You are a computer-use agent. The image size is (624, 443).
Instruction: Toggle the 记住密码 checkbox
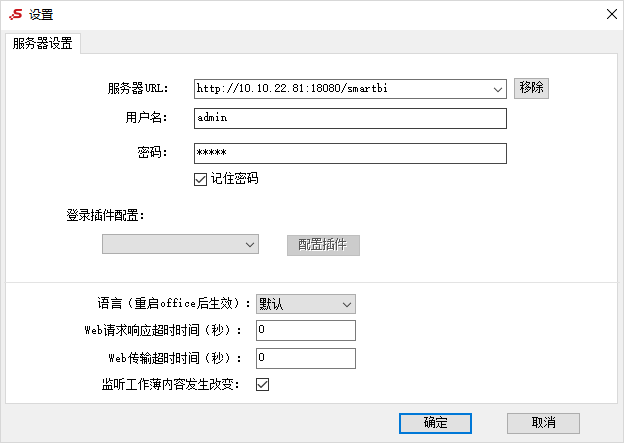[x=201, y=179]
